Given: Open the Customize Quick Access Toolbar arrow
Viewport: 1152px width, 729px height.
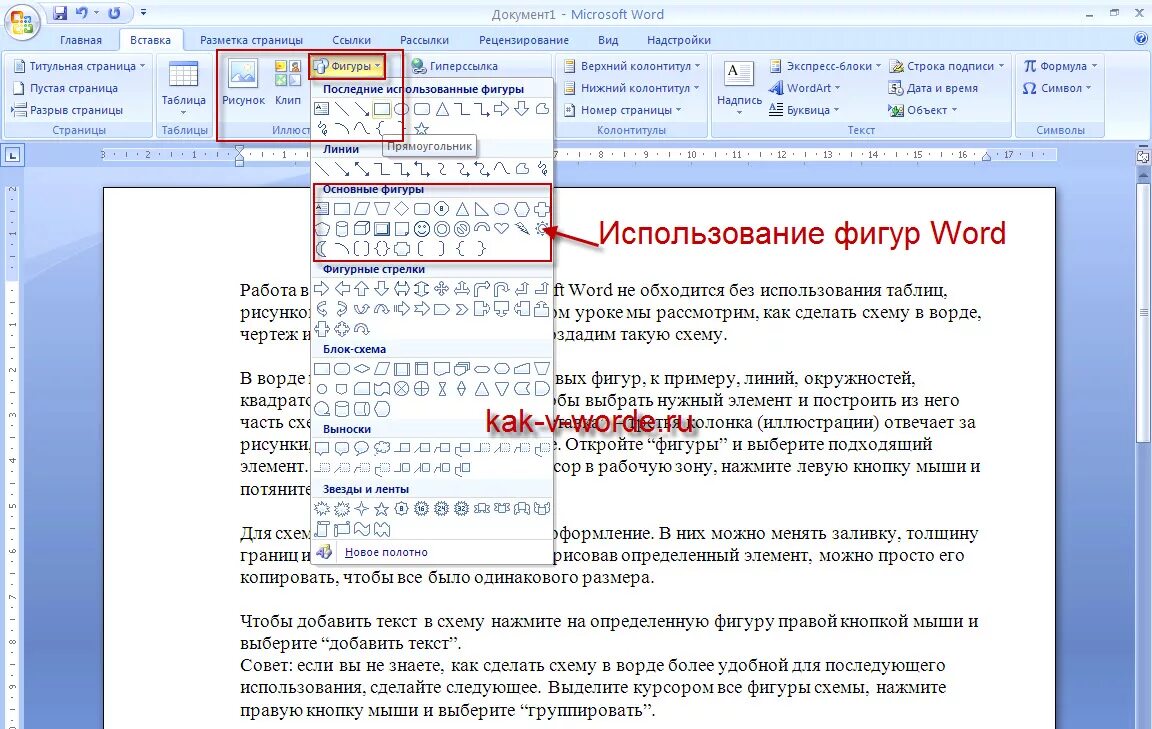Looking at the screenshot, I should click(143, 12).
